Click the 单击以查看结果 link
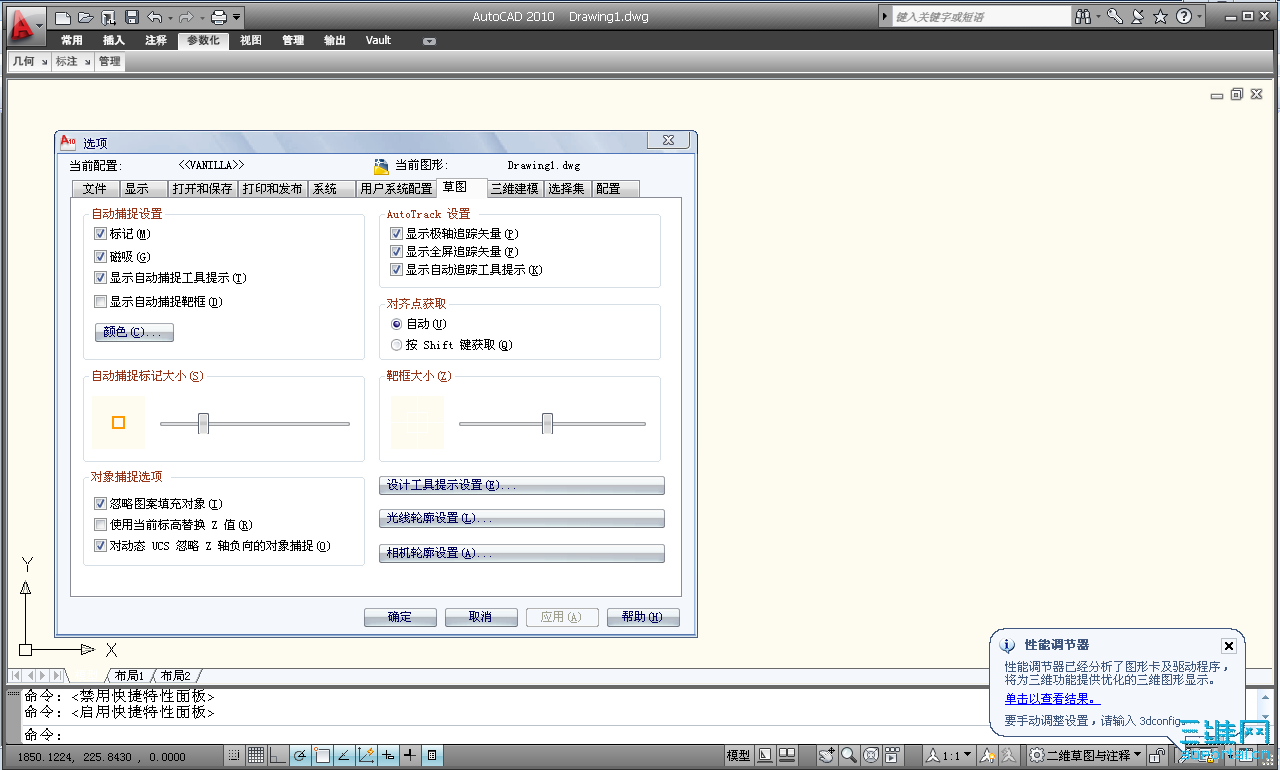1280x770 pixels. [x=1052, y=700]
